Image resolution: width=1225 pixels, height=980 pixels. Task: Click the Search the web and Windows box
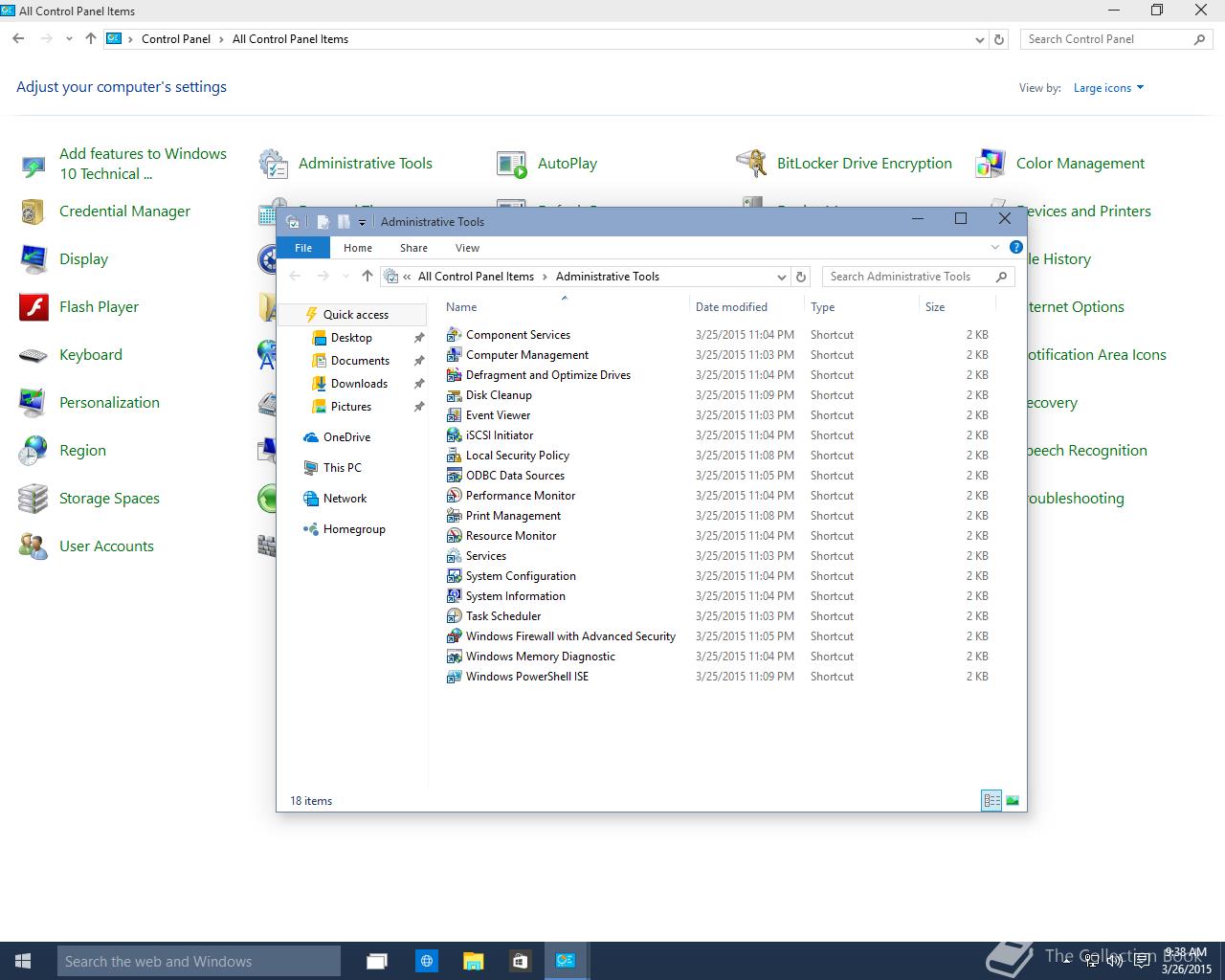click(199, 961)
